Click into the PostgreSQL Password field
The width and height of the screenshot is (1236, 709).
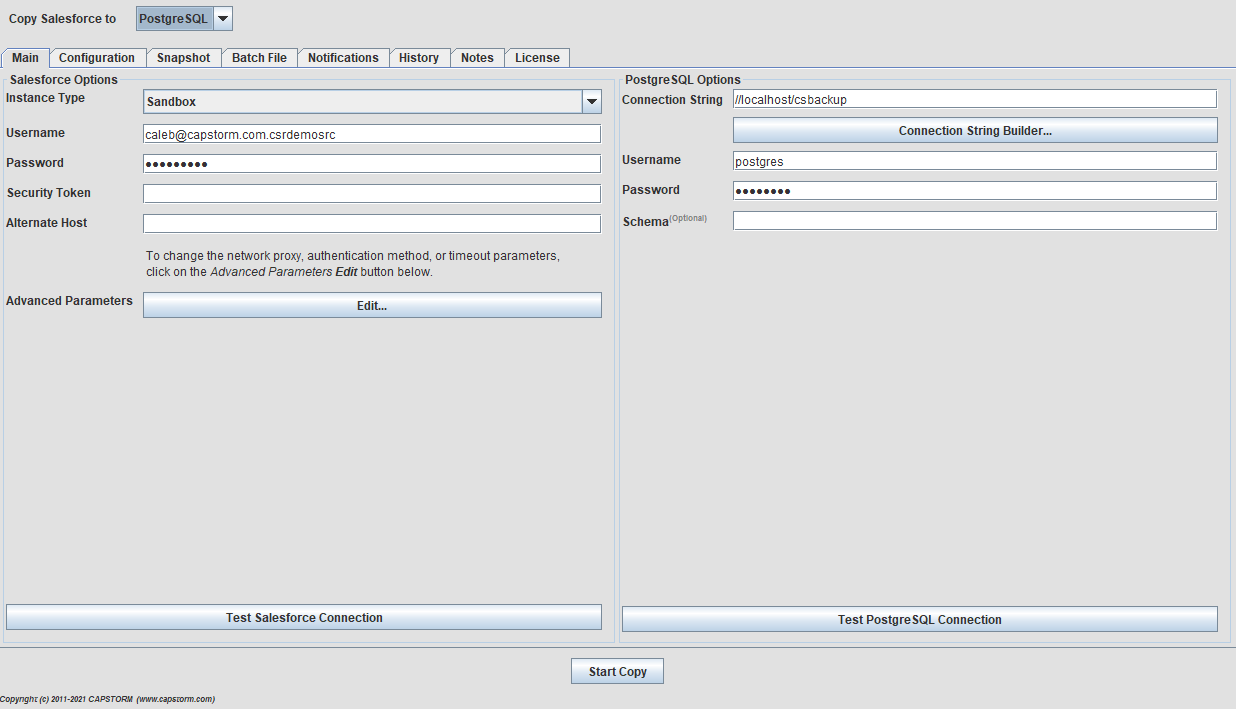(975, 191)
